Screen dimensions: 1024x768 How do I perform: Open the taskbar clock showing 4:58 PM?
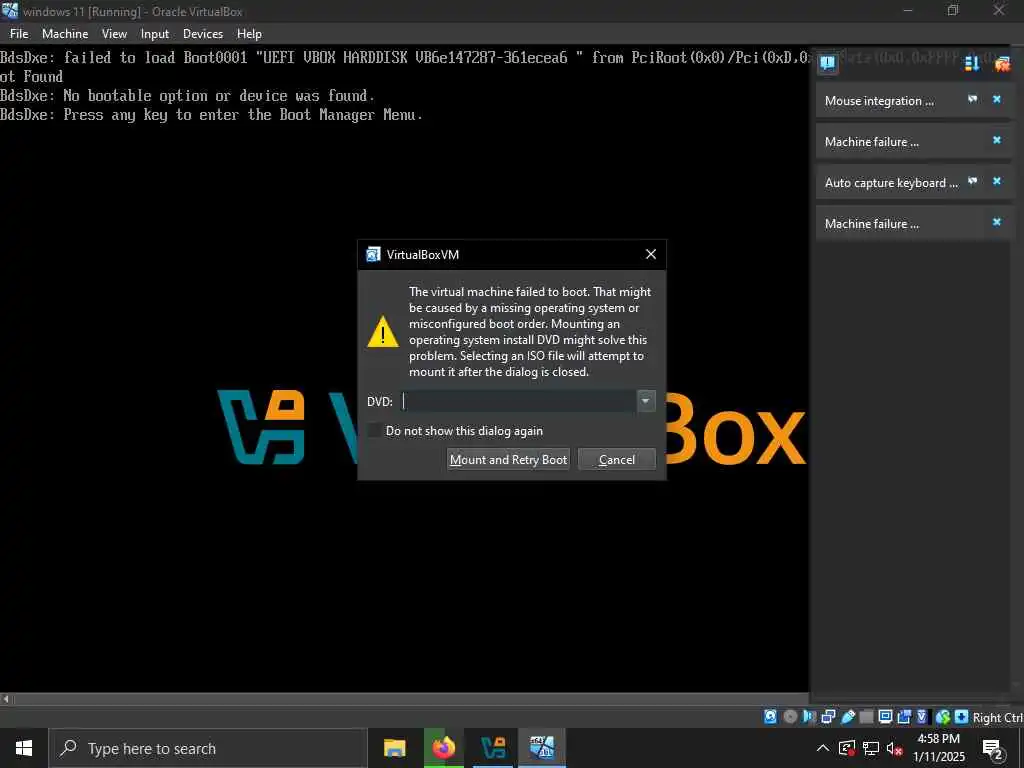coord(938,748)
